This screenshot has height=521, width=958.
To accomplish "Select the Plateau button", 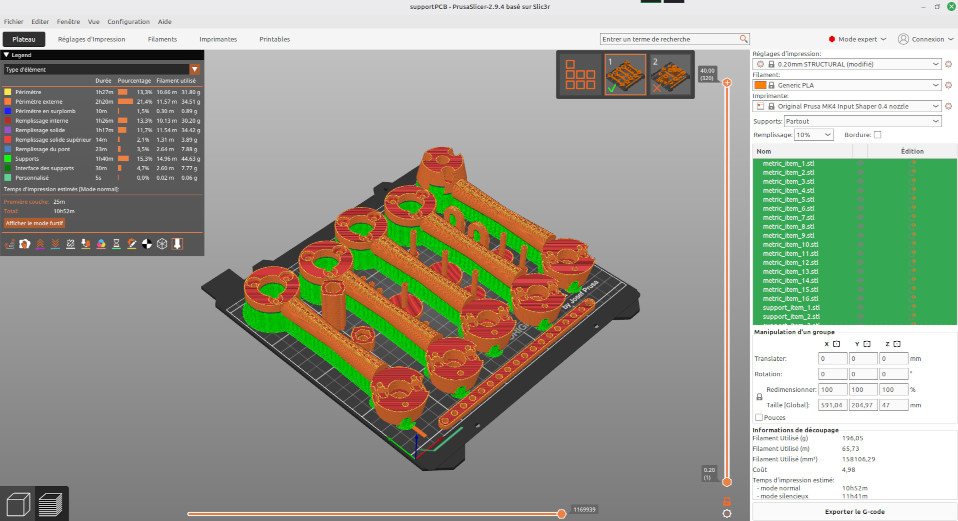I will tap(24, 39).
